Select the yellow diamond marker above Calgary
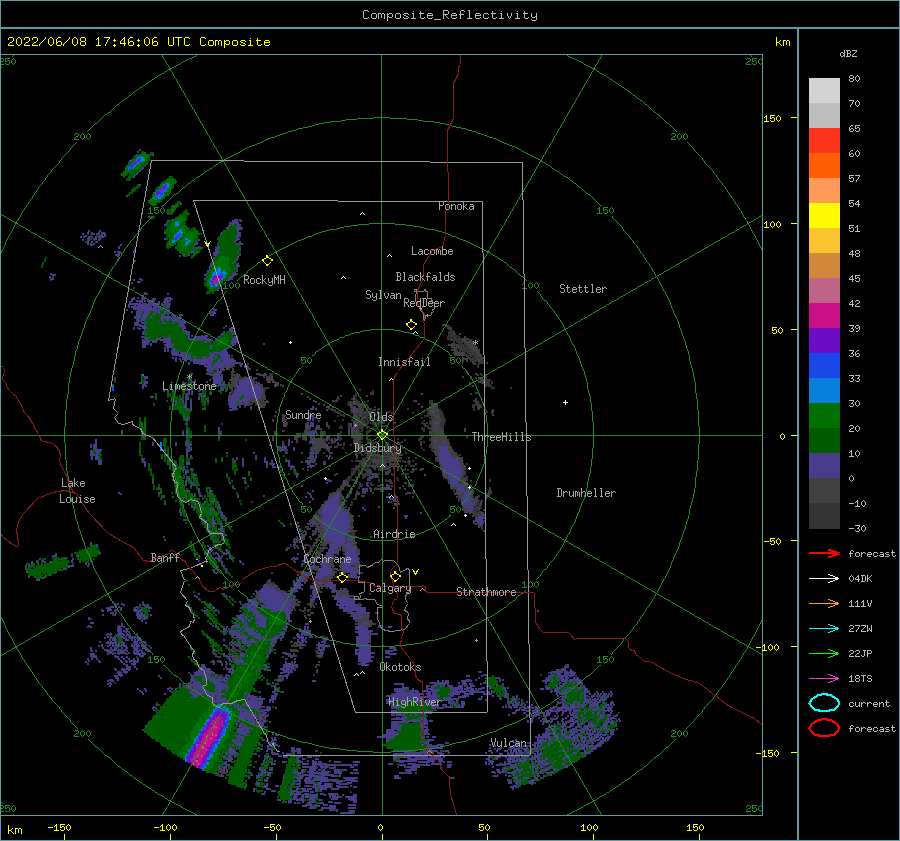900x841 pixels. tap(395, 576)
